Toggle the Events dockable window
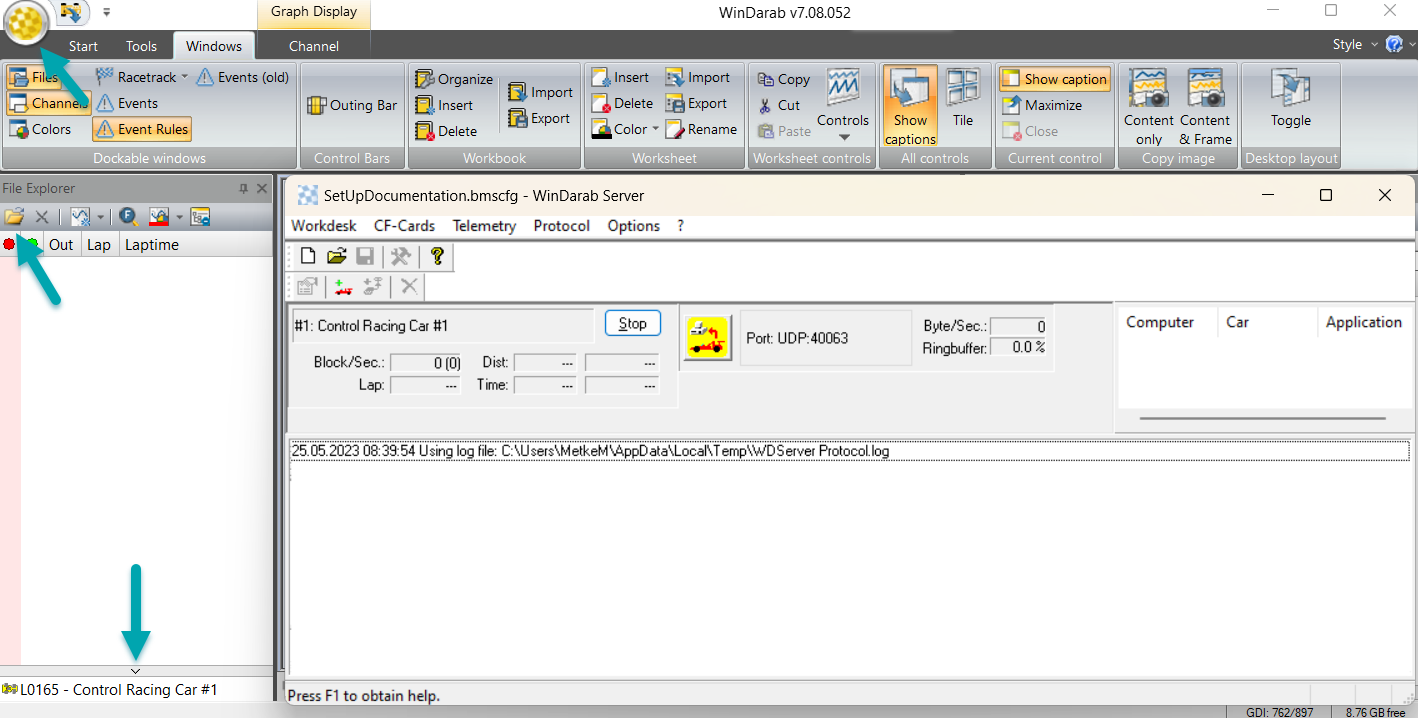The image size is (1418, 718). [x=127, y=103]
